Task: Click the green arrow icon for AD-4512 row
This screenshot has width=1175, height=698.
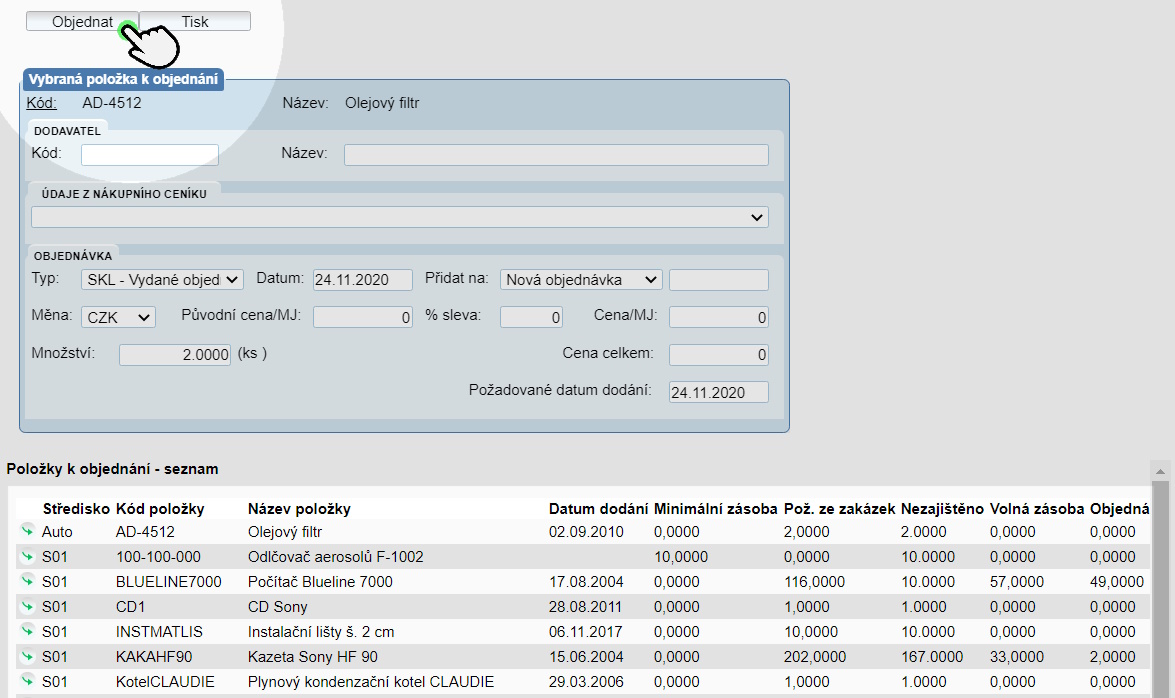Action: pyautogui.click(x=27, y=531)
